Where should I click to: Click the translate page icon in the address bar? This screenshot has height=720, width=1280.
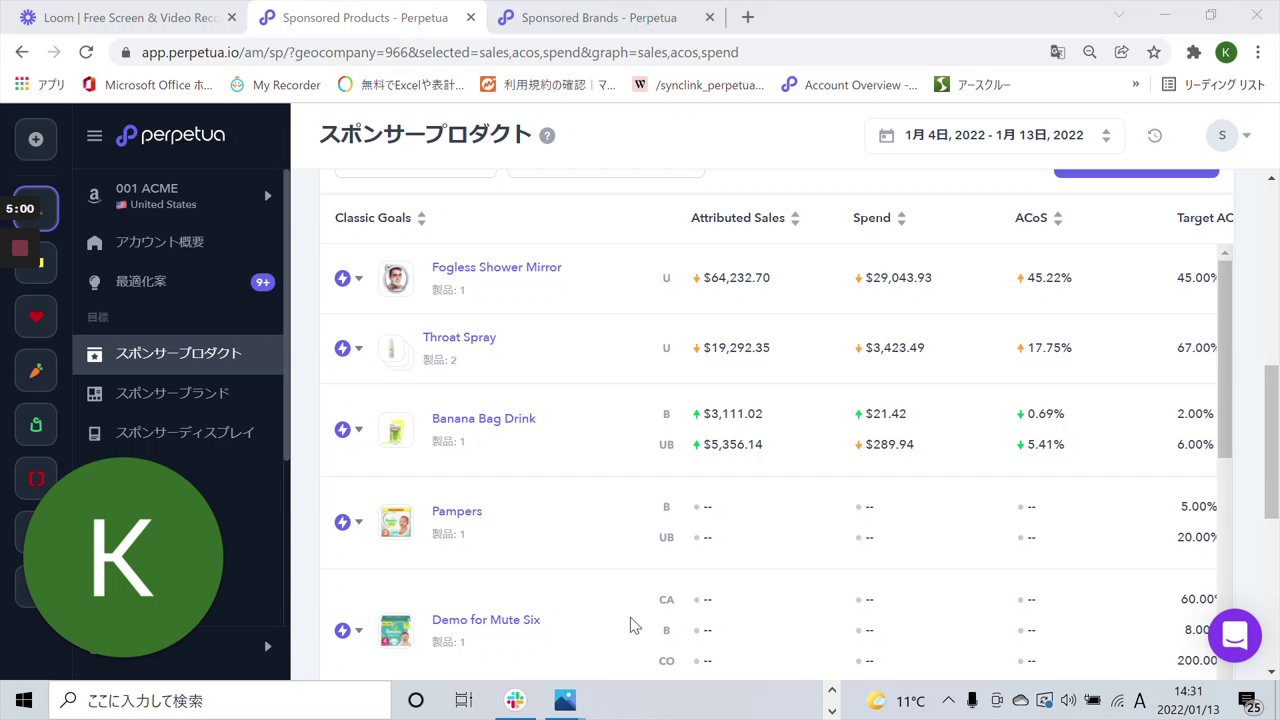(1057, 52)
